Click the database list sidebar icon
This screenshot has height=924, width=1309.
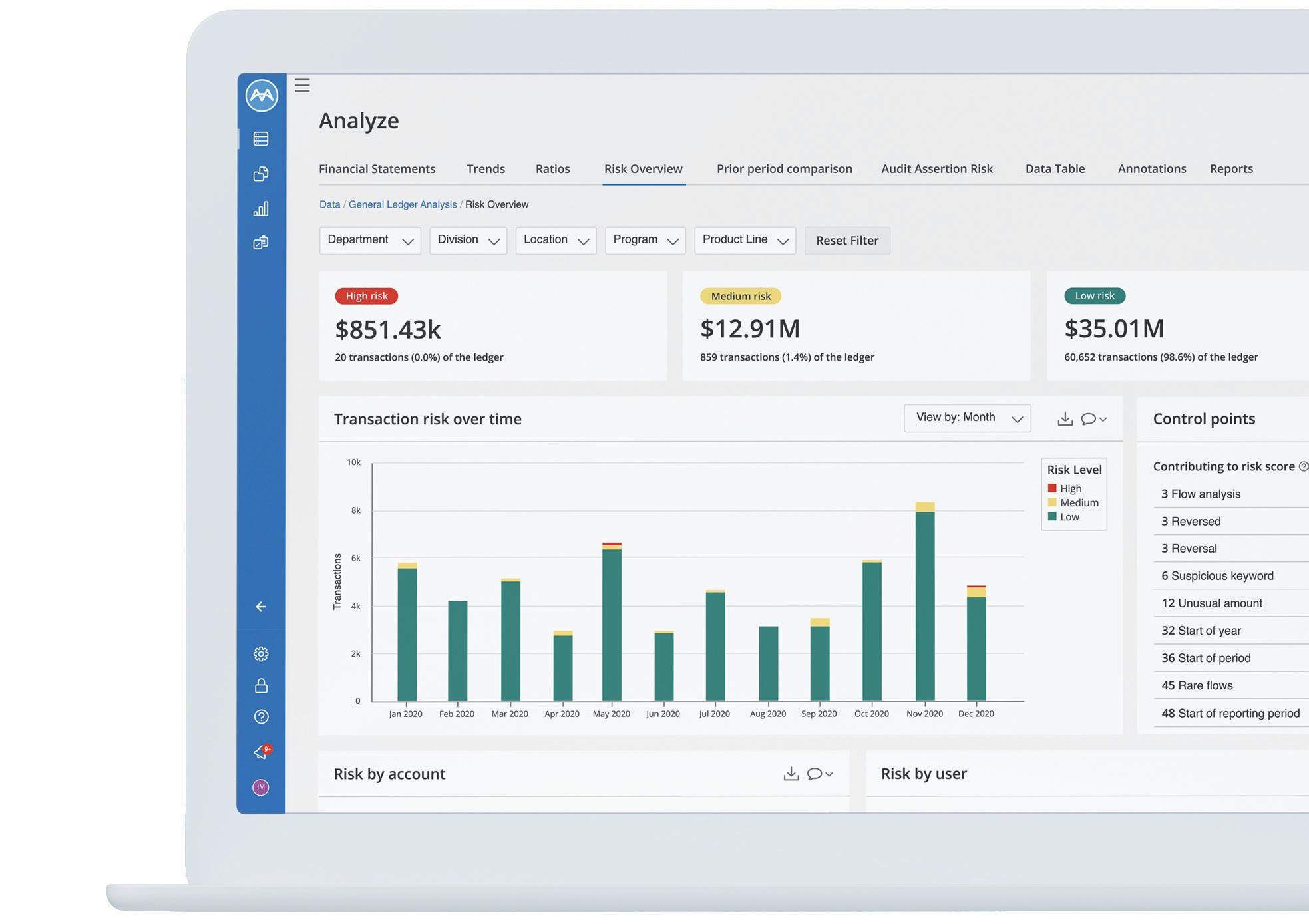click(261, 138)
